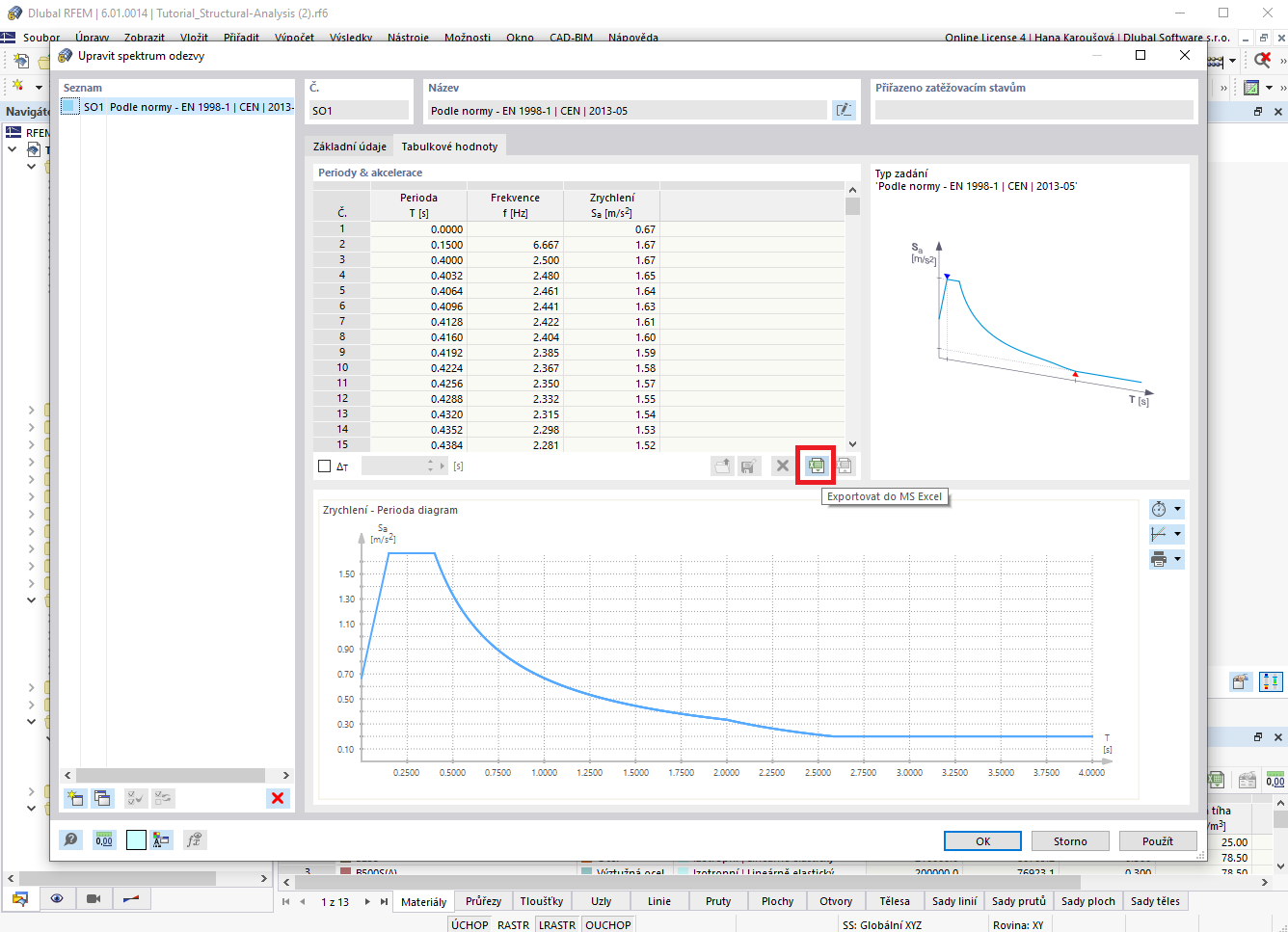
Task: Enable the ΔT checkbox
Action: pos(324,466)
